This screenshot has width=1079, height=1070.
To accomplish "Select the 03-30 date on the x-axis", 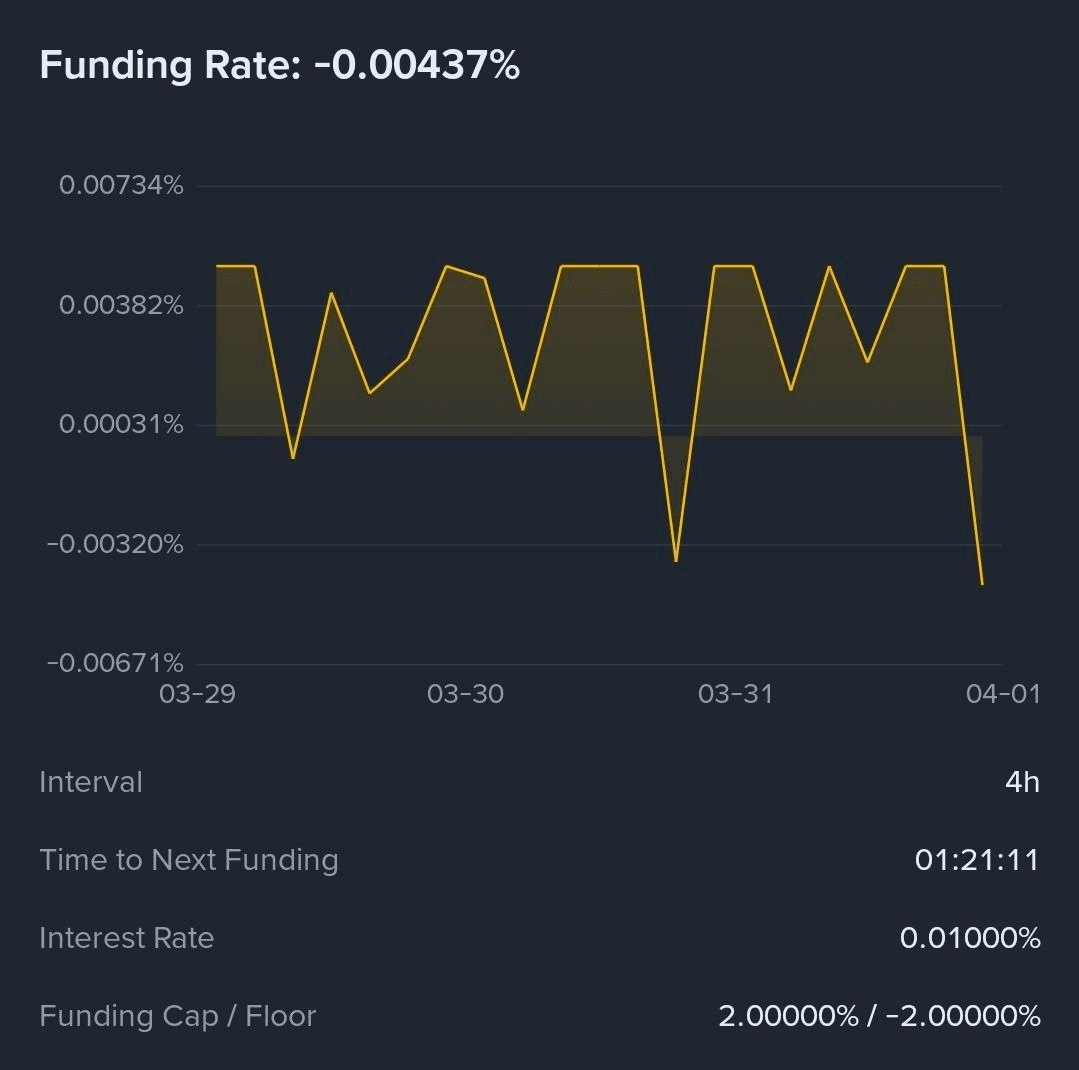I will pyautogui.click(x=465, y=694).
